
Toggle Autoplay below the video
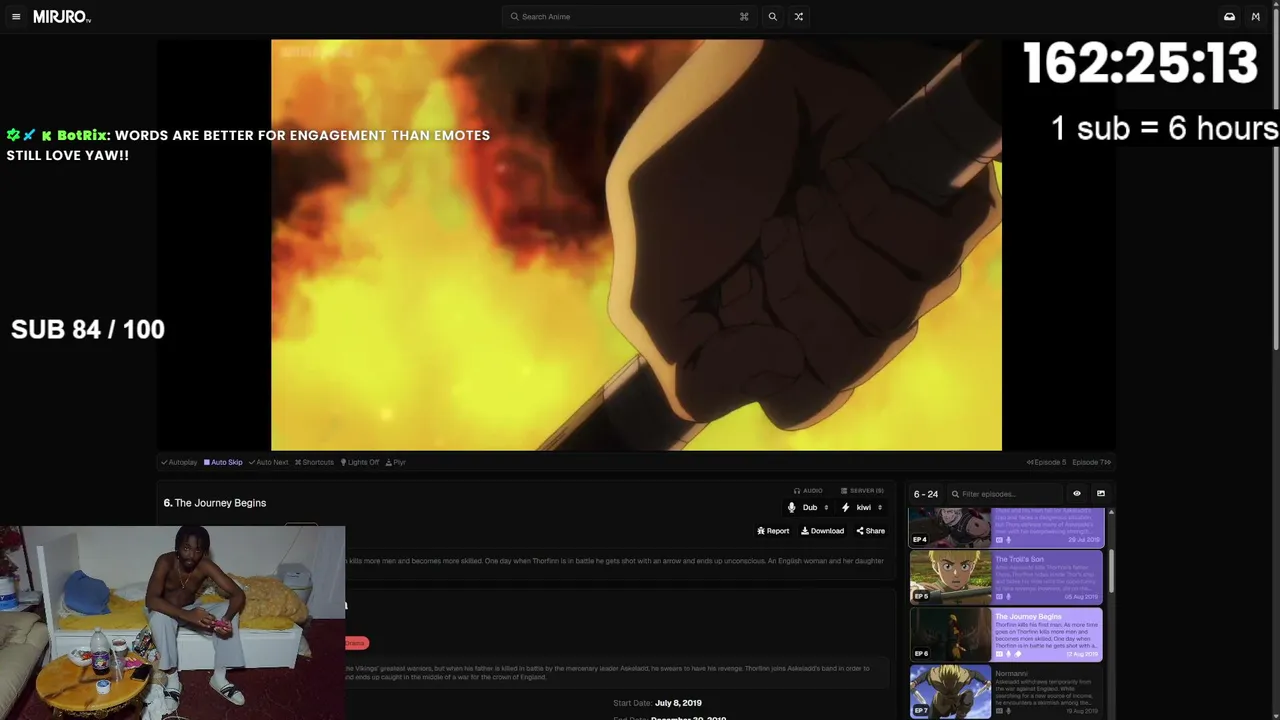pos(179,462)
